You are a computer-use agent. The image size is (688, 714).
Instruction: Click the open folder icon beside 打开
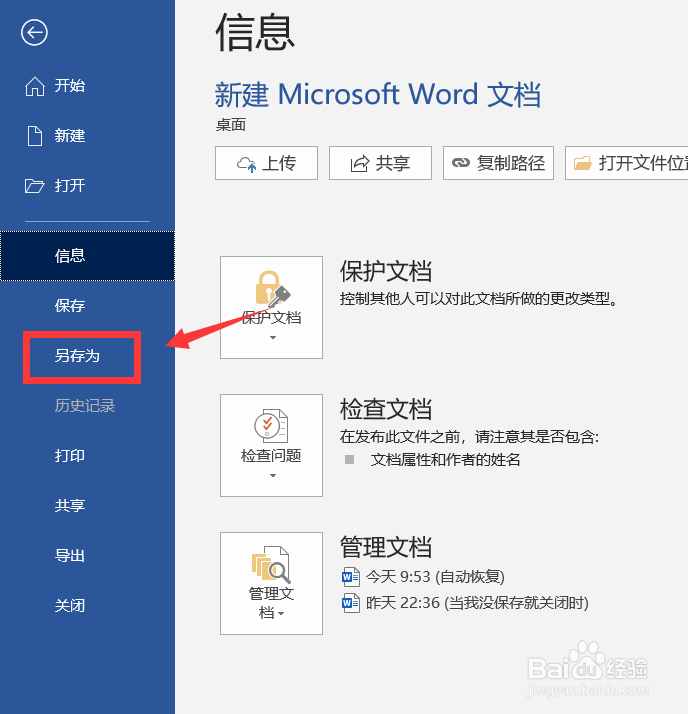[x=34, y=186]
